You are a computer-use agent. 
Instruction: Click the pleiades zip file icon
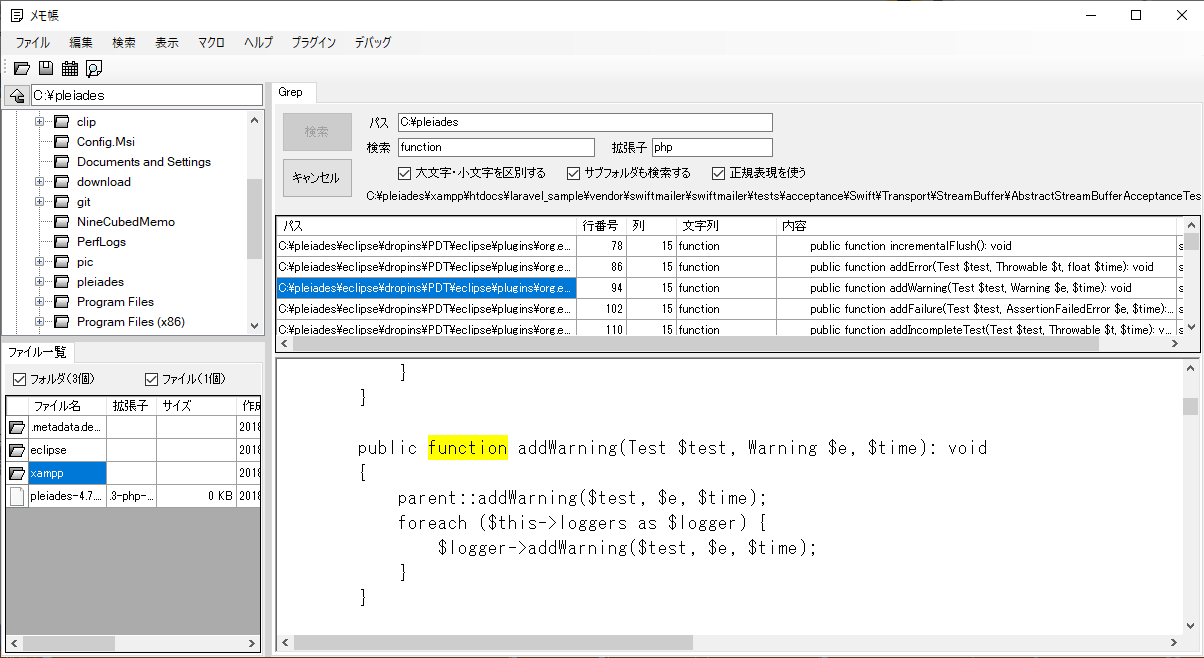click(x=17, y=496)
